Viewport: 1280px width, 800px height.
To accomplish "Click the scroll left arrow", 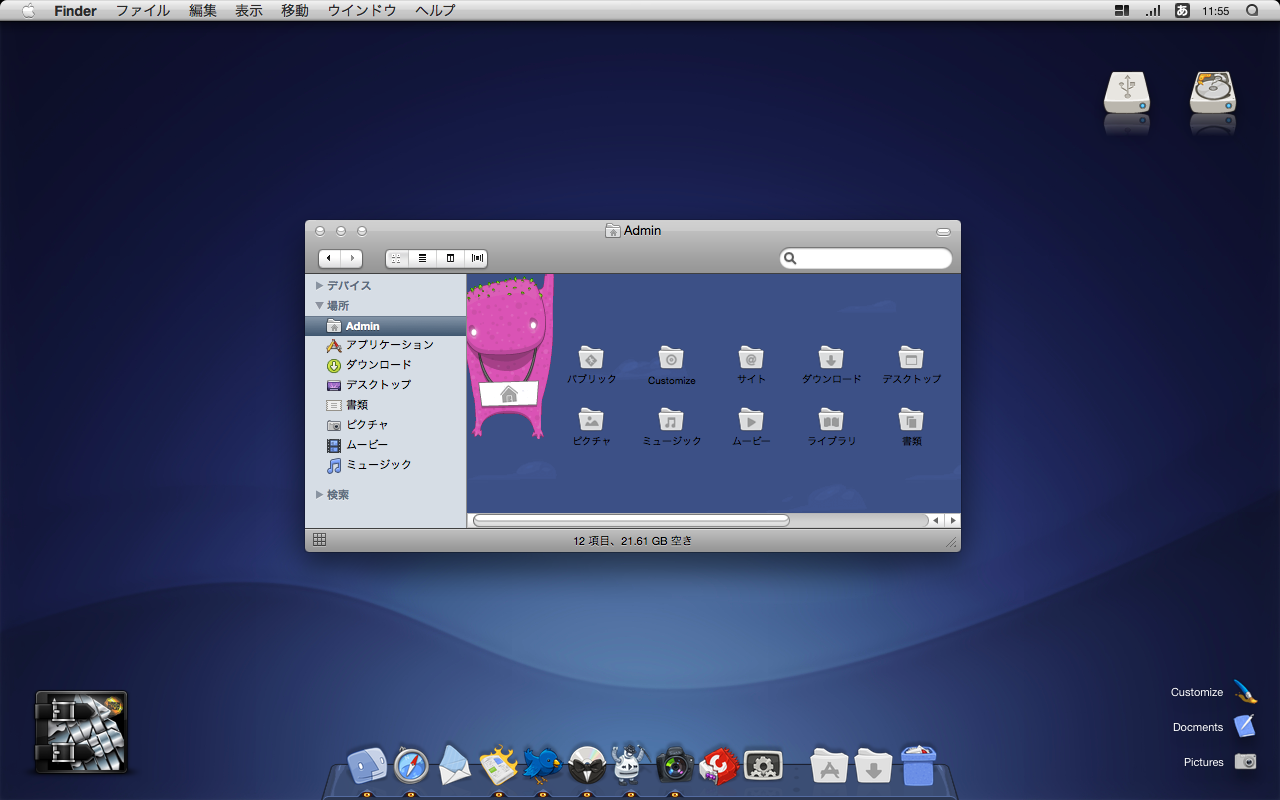I will 936,520.
